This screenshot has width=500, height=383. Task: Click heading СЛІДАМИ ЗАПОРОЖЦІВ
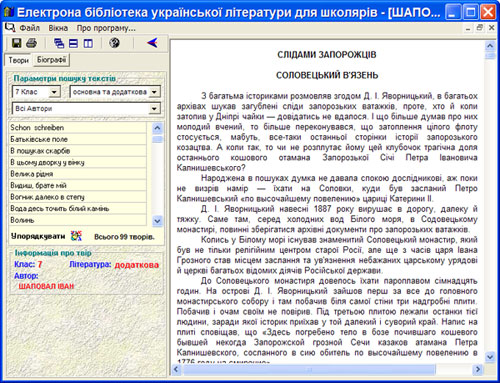tap(327, 54)
